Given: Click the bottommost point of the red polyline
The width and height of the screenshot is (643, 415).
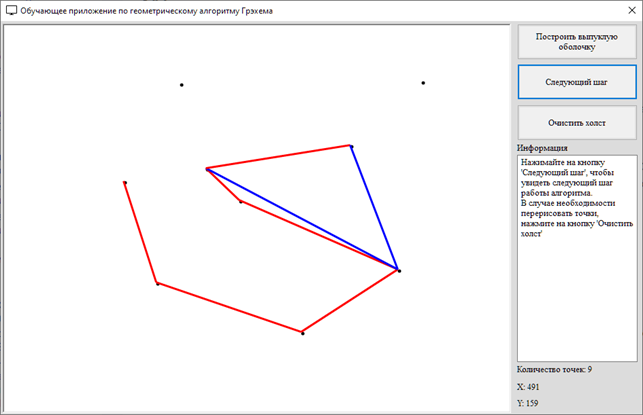Looking at the screenshot, I should [303, 333].
